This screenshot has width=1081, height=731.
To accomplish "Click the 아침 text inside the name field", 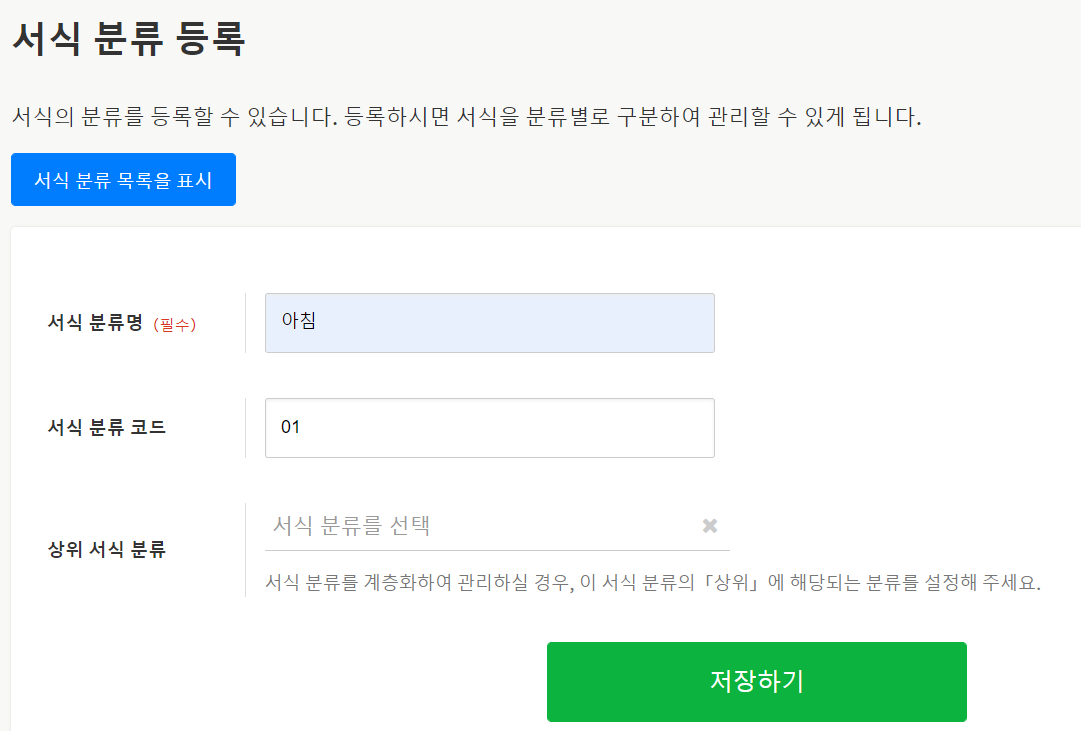I will pyautogui.click(x=299, y=321).
